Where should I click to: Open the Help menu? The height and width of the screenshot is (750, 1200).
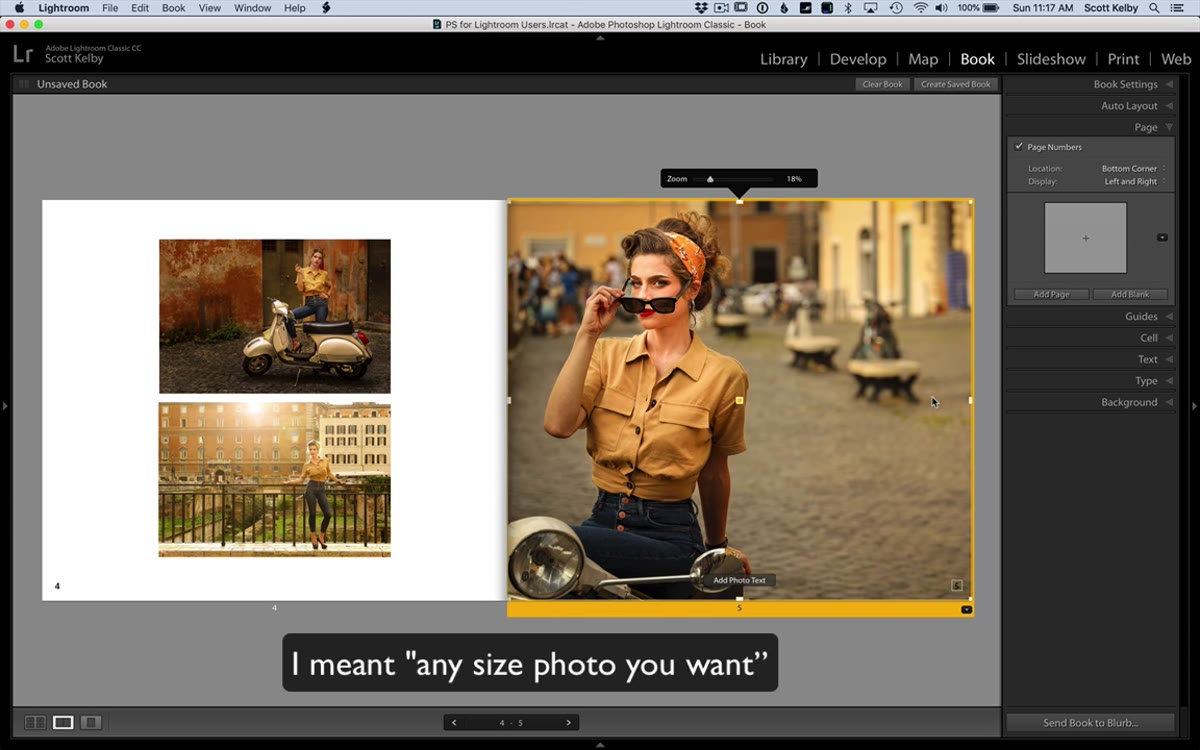pyautogui.click(x=295, y=8)
